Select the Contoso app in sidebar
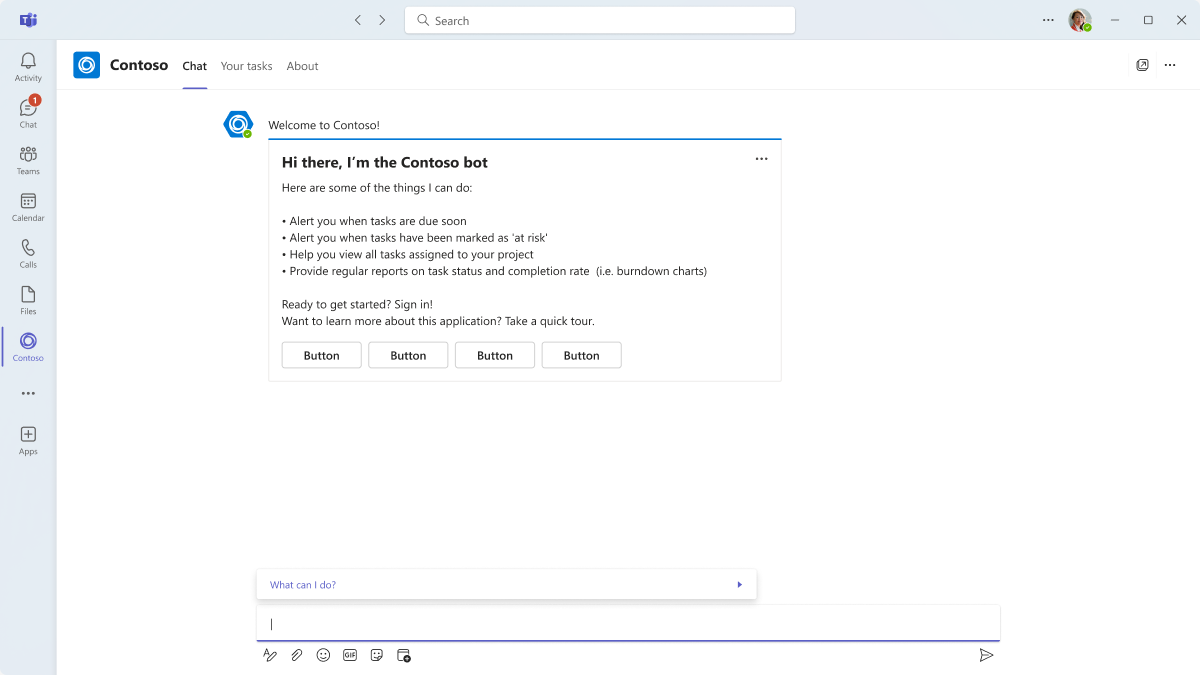1200x675 pixels. 28,347
